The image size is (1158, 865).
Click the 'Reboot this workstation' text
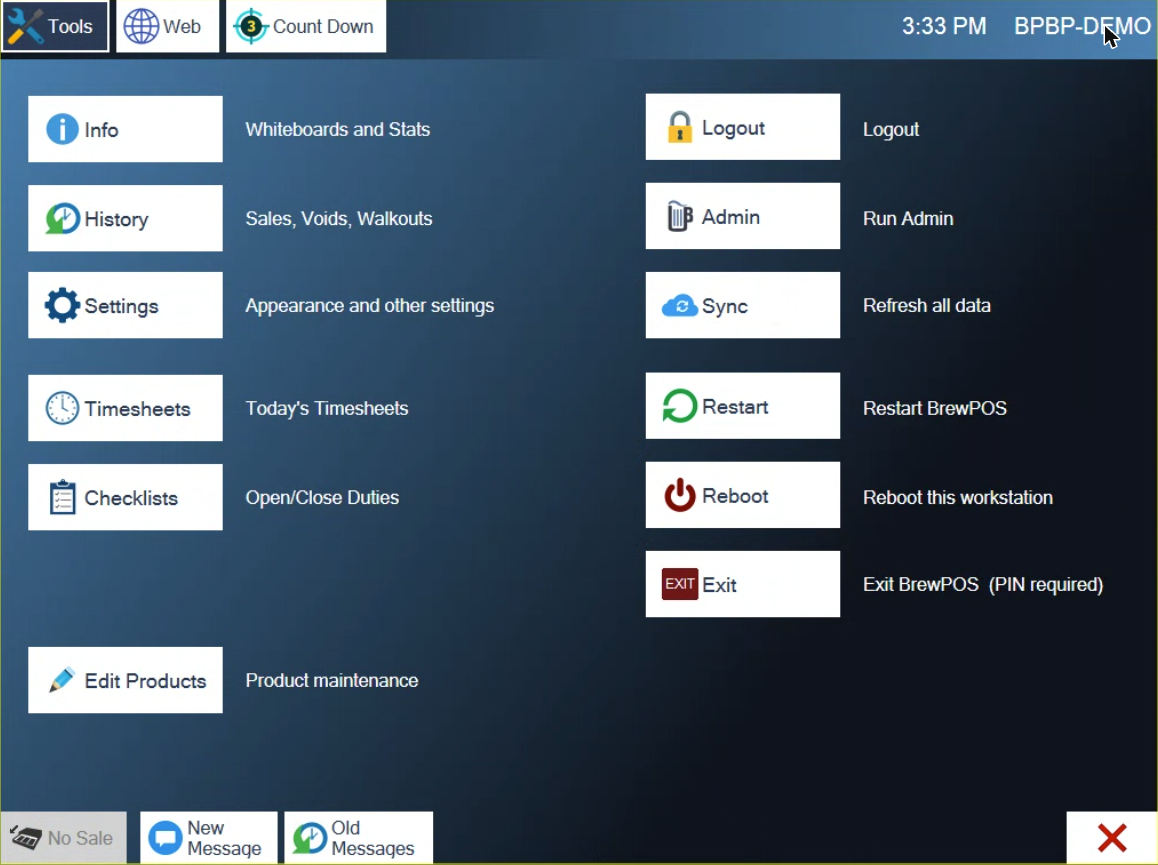(957, 498)
